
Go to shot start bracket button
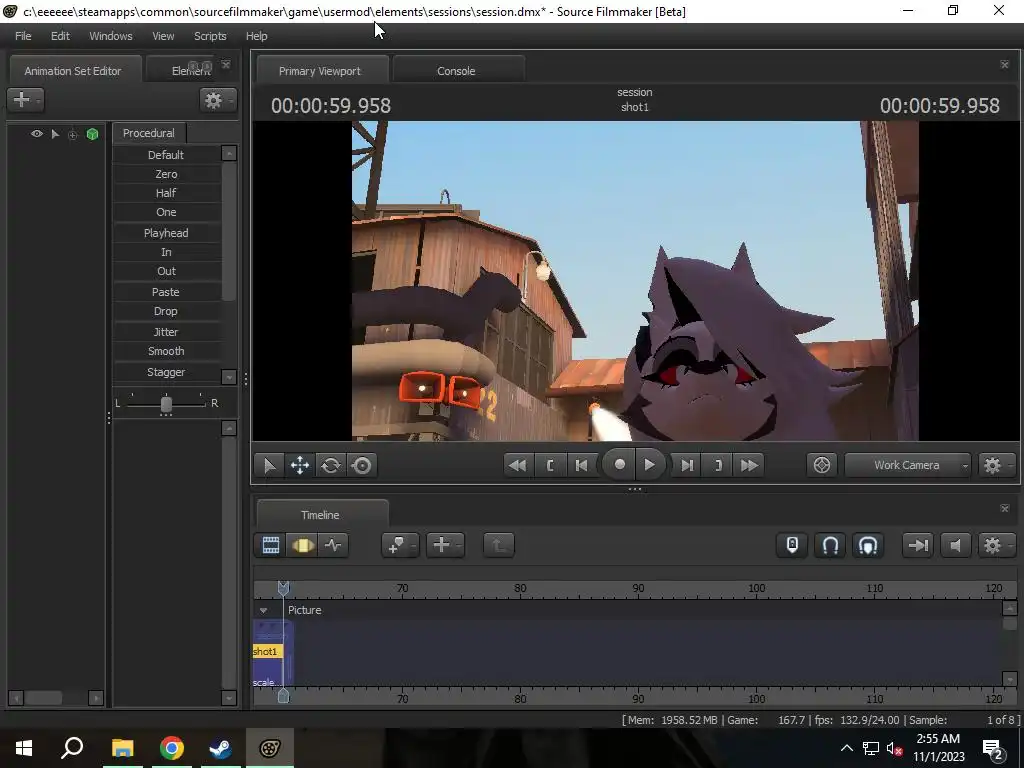(550, 465)
